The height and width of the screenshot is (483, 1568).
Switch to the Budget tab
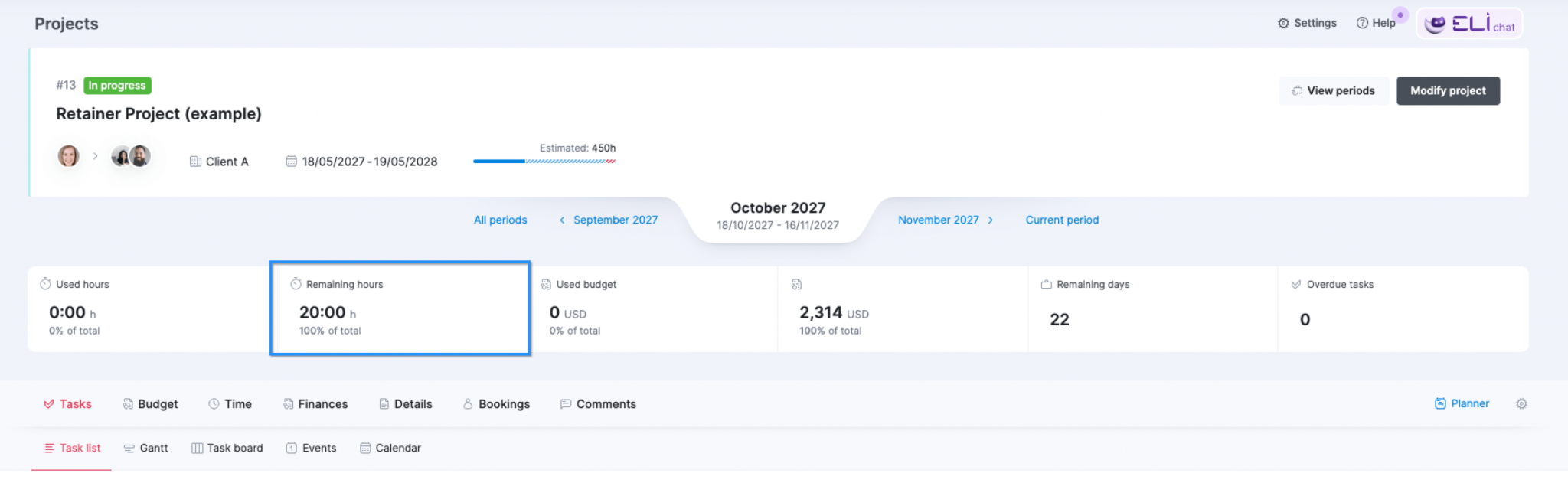pyautogui.click(x=150, y=404)
